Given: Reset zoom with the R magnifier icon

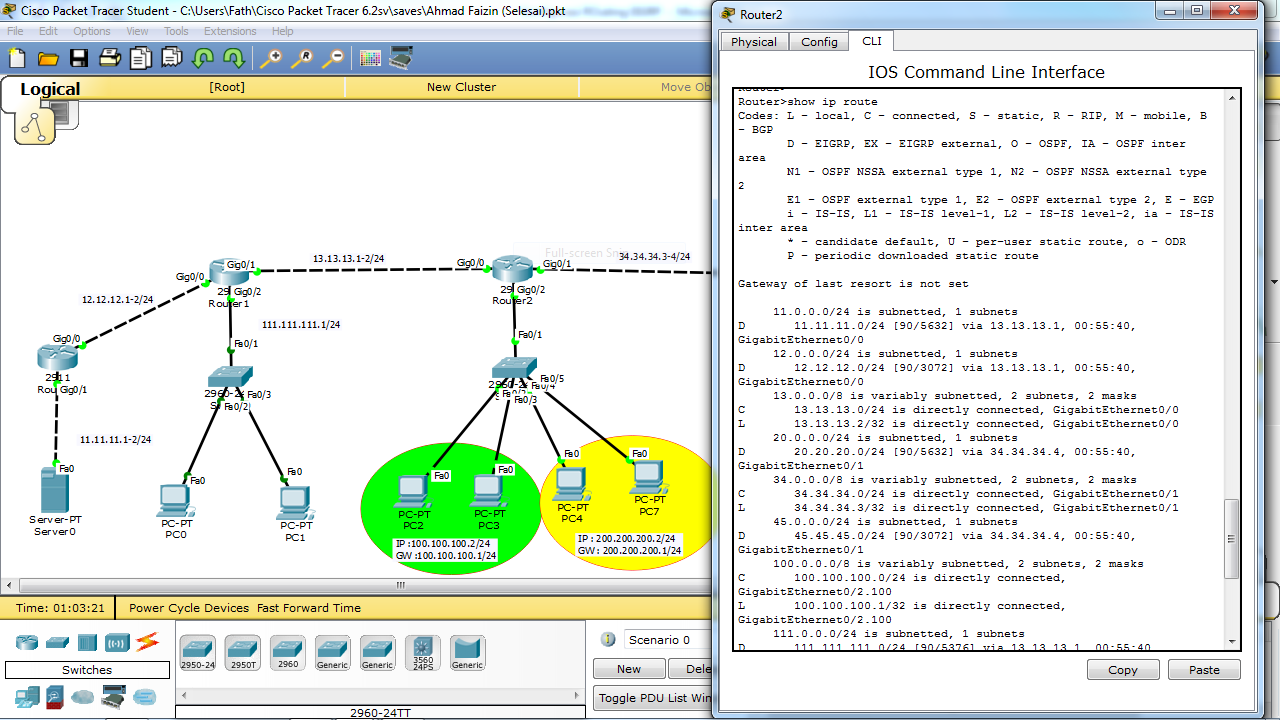Looking at the screenshot, I should (x=301, y=58).
